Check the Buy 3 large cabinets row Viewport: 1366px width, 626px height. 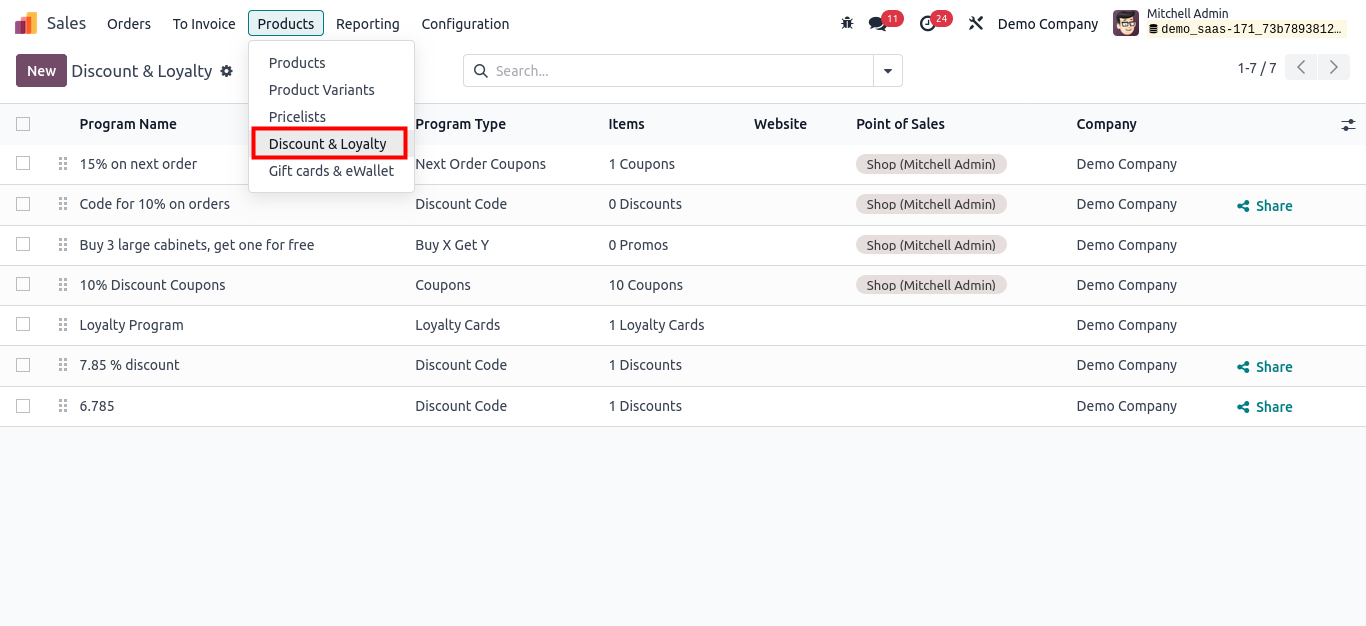coord(23,245)
